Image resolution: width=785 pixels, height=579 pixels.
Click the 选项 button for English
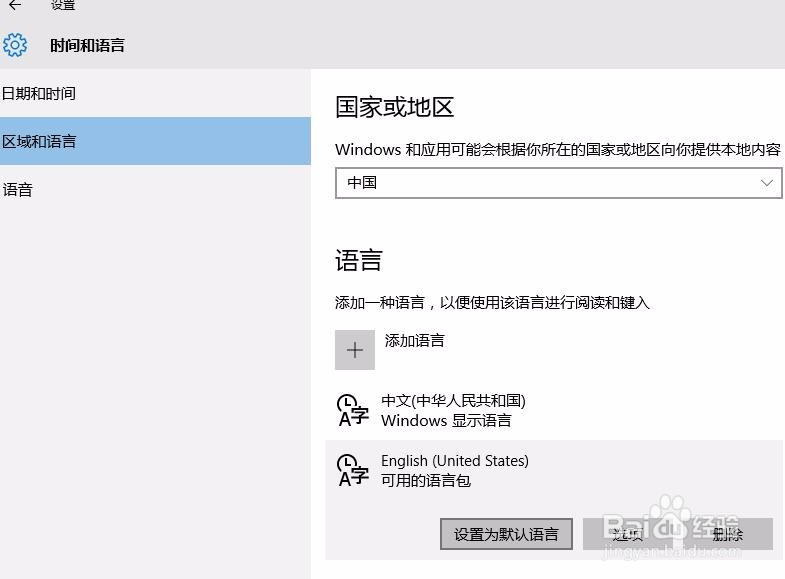628,534
